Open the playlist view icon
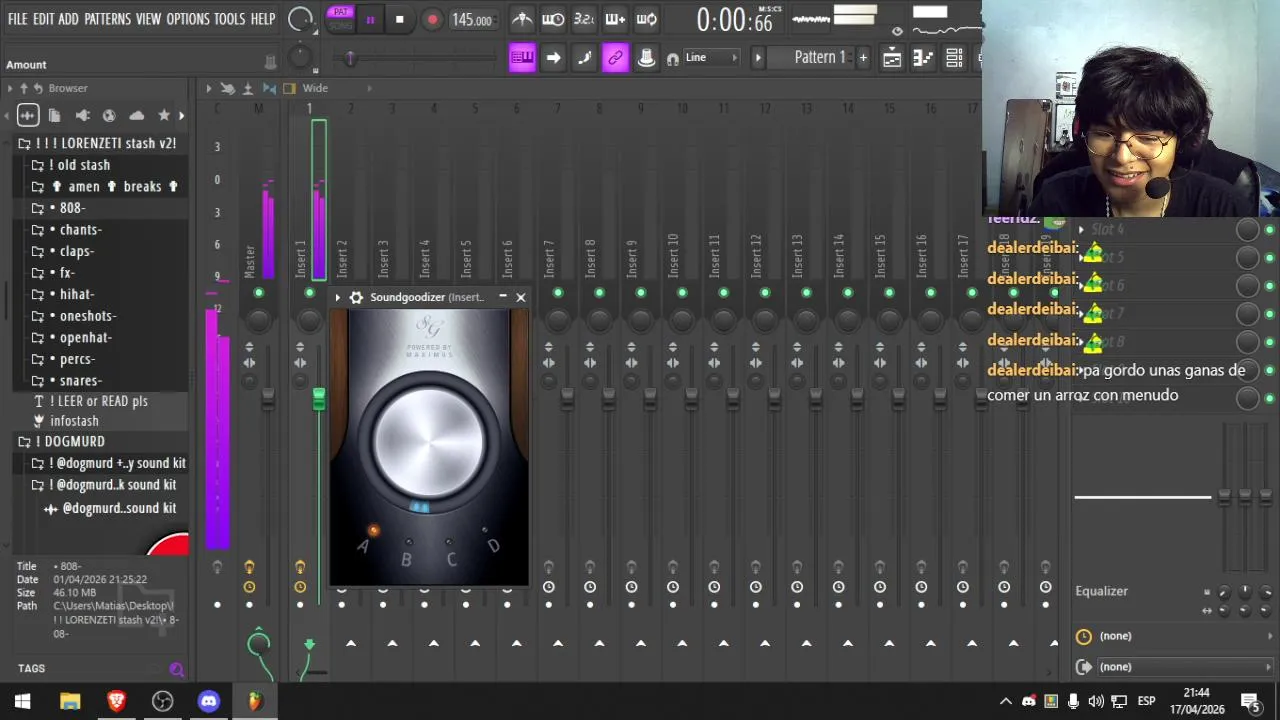The image size is (1280, 720). pos(892,58)
